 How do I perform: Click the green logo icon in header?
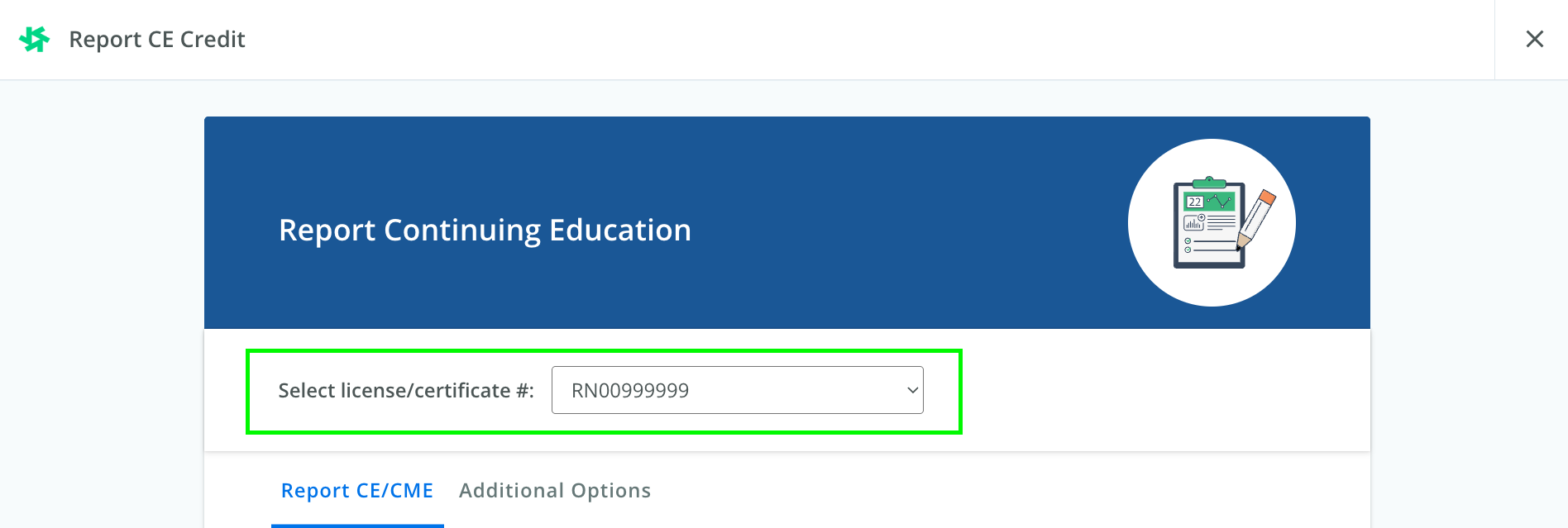coord(34,39)
